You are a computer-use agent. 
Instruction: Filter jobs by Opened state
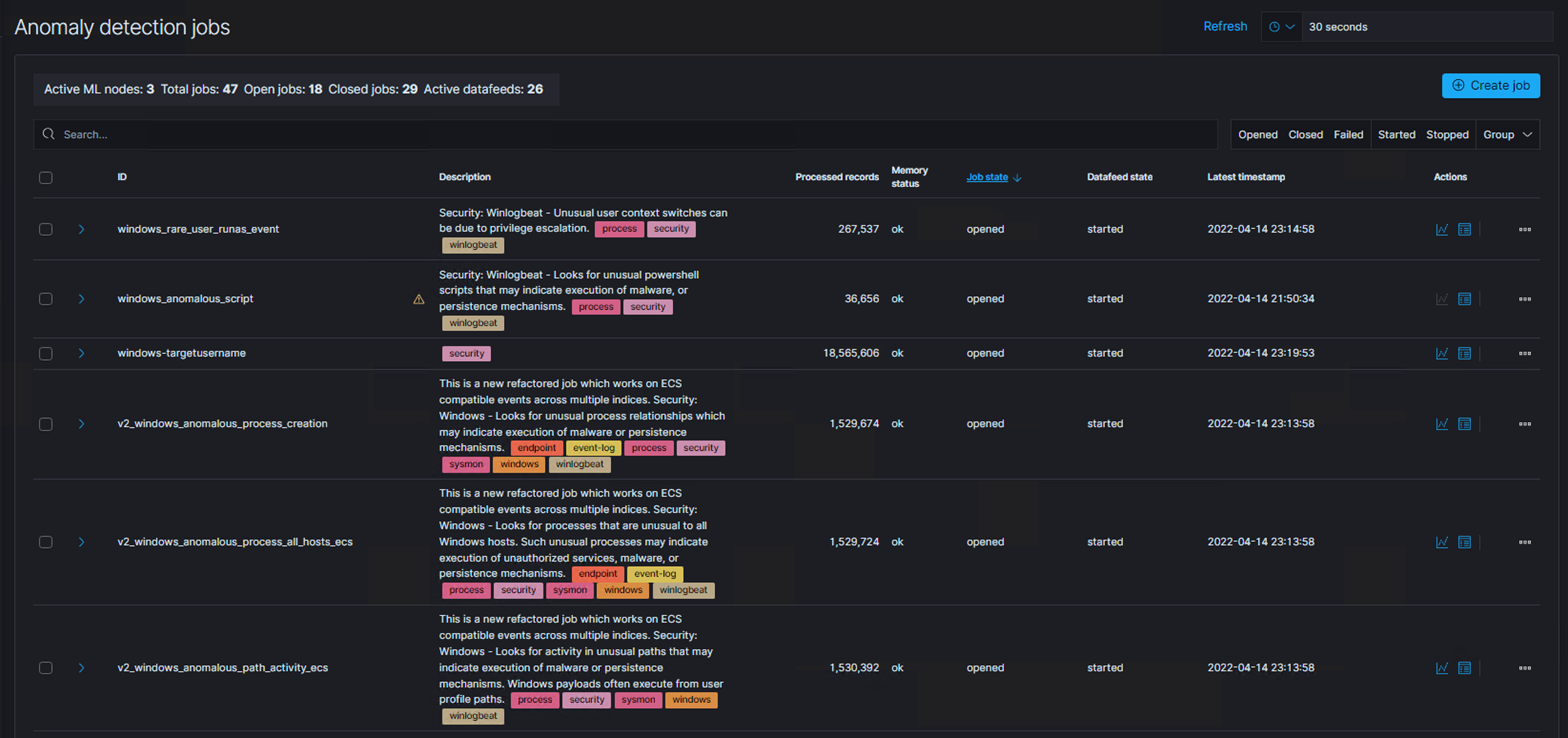[1258, 134]
